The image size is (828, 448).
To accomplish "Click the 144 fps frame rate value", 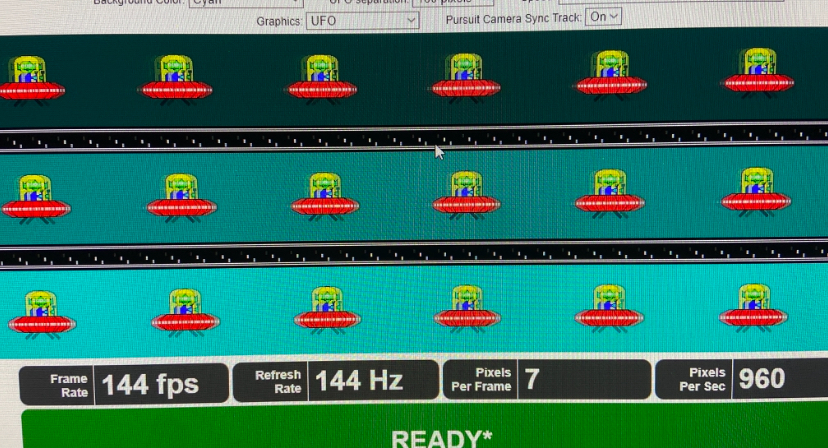I will [x=150, y=384].
